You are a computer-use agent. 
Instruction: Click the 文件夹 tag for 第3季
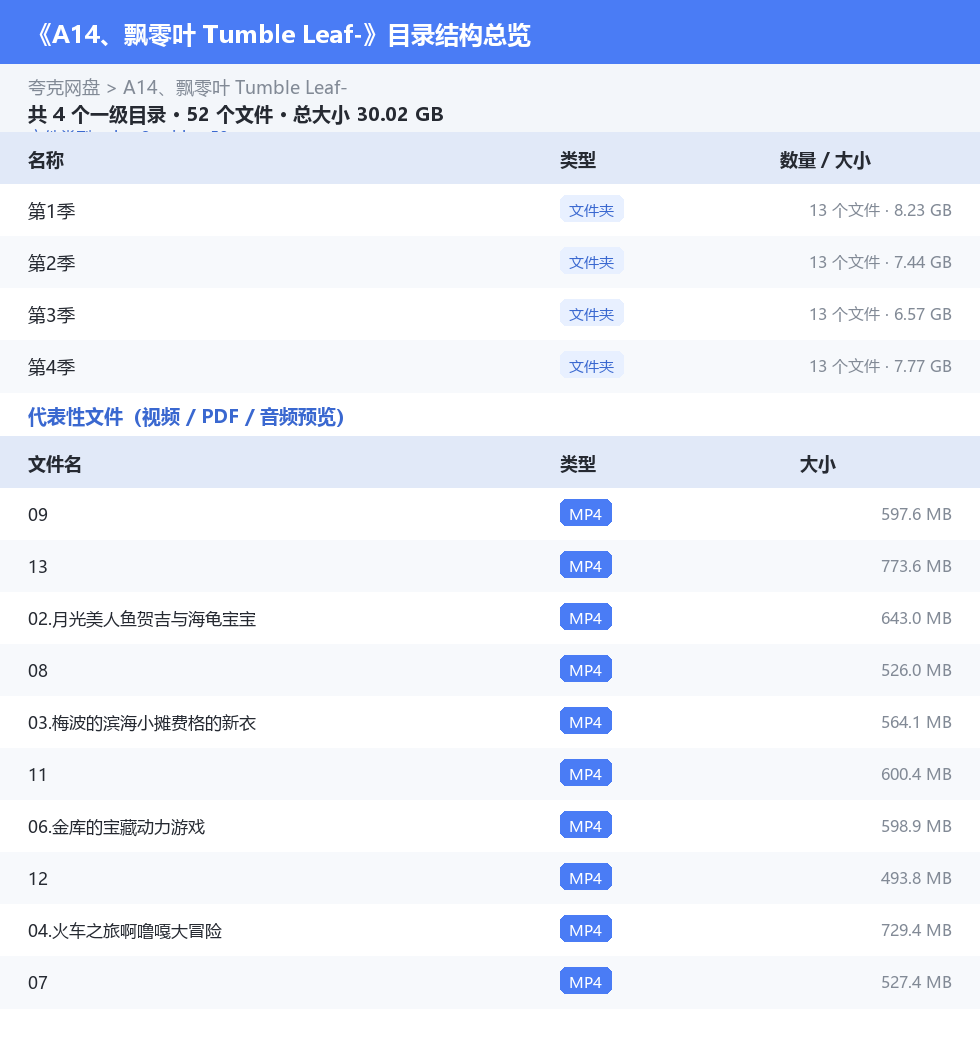tap(591, 313)
